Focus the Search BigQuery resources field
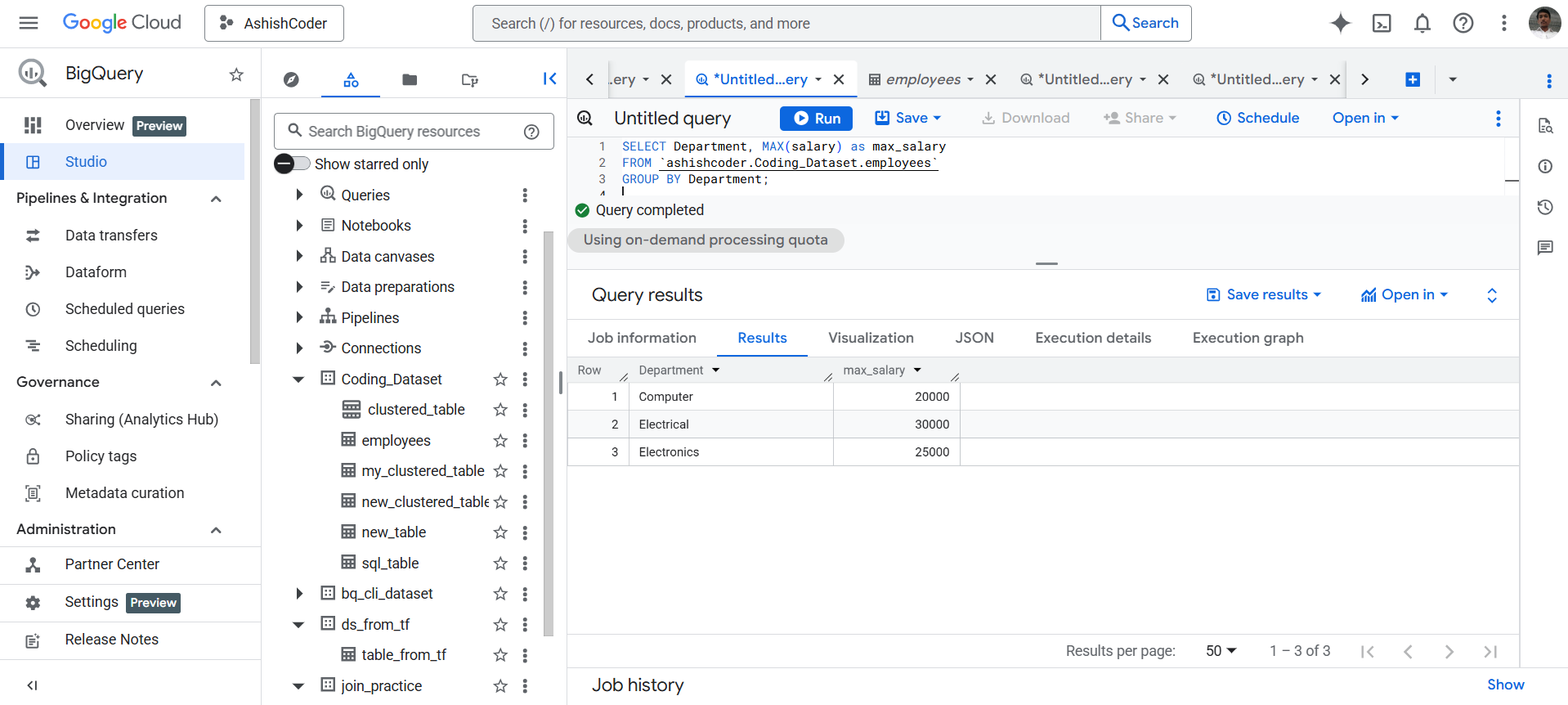Viewport: 1568px width, 705px height. 414,132
